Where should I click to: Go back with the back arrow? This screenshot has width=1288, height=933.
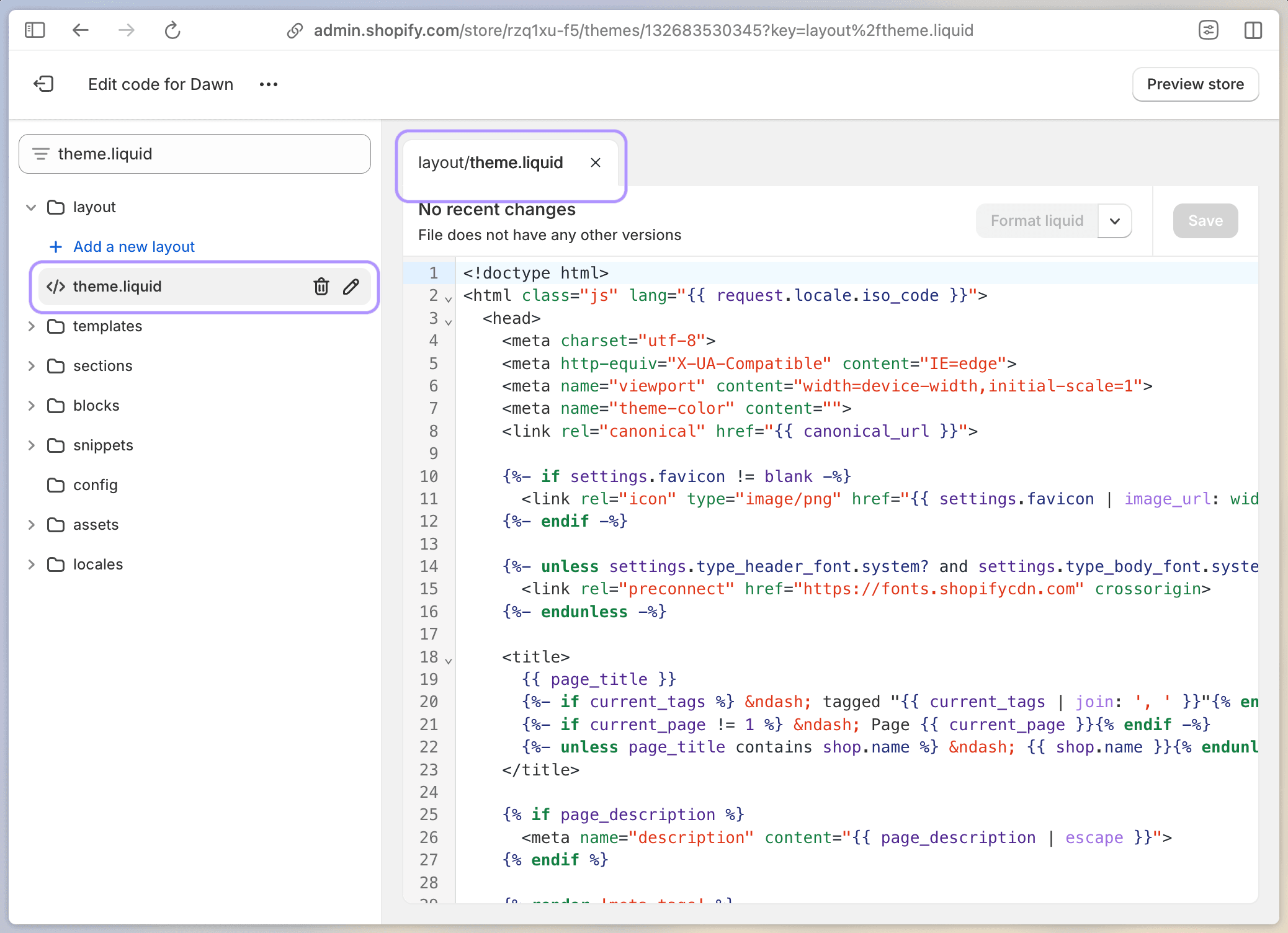click(81, 30)
